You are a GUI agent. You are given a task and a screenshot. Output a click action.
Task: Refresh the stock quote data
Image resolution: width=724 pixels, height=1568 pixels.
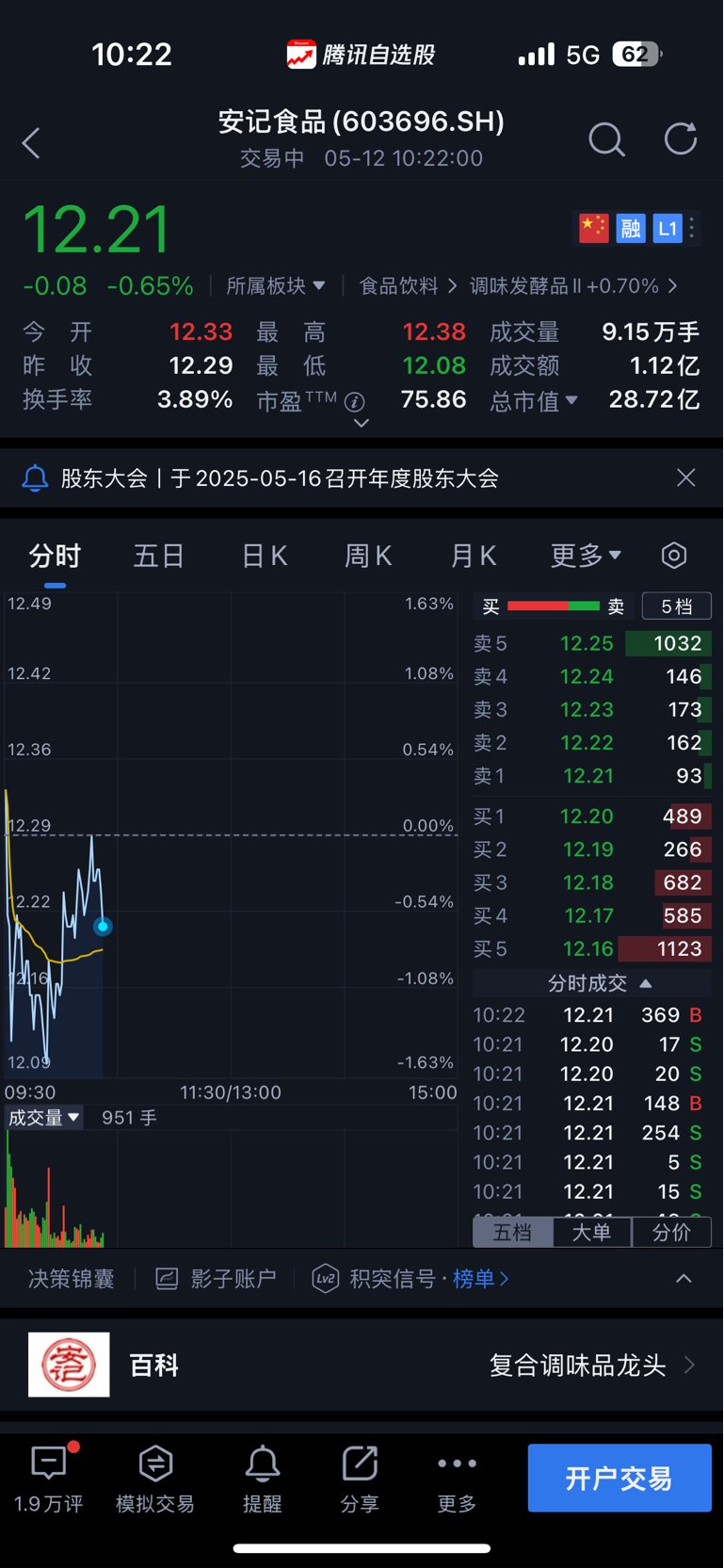(x=680, y=139)
